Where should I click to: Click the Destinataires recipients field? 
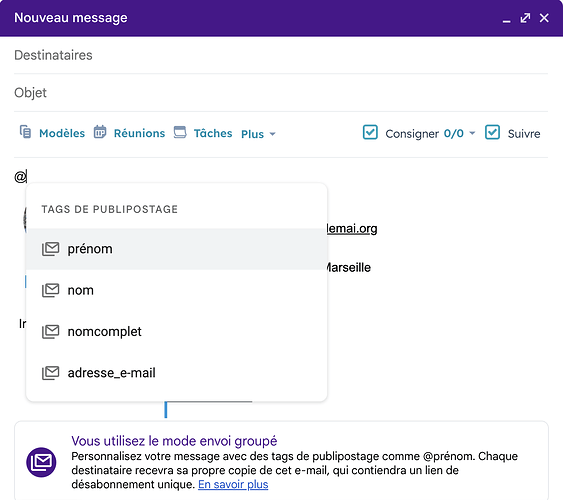pos(281,55)
